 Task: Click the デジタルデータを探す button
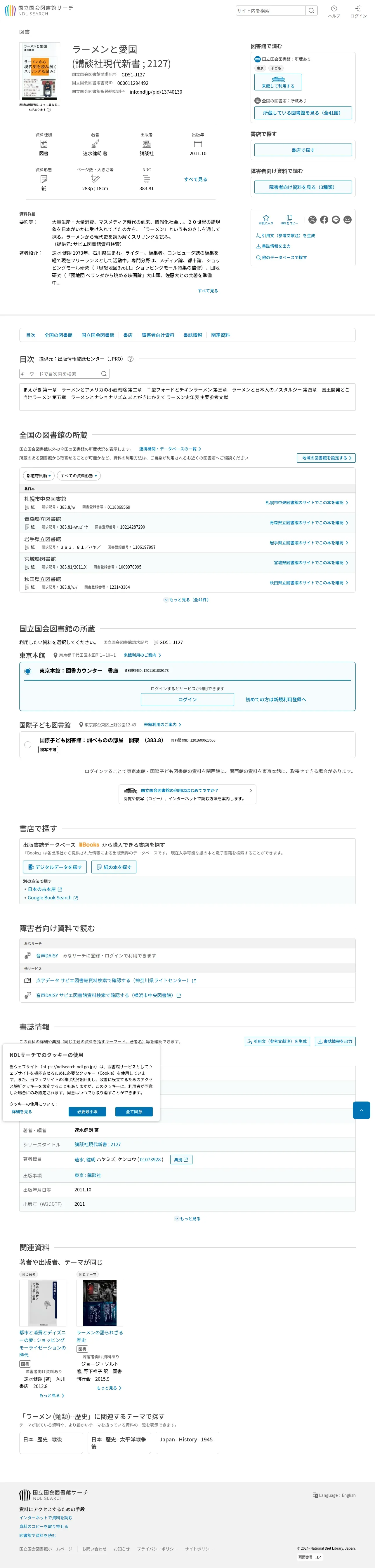click(x=55, y=867)
